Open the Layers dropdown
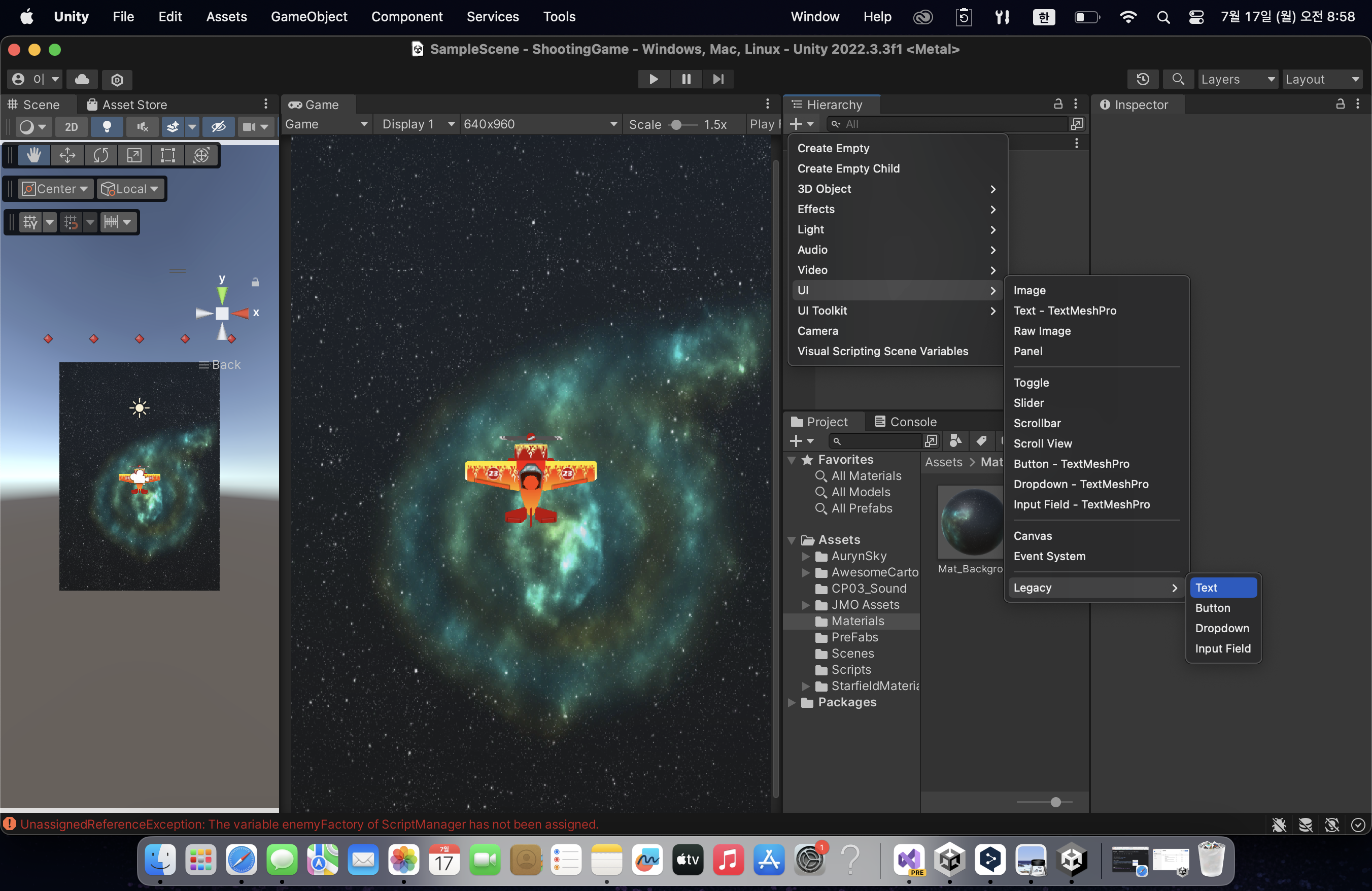The image size is (1372, 891). [1237, 80]
